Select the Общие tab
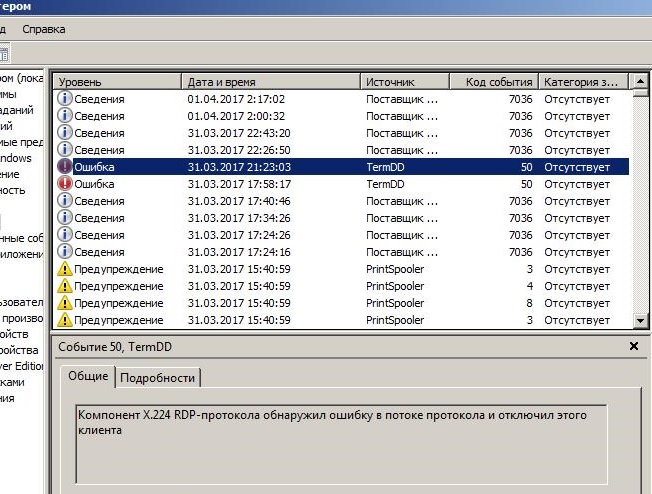 [87, 376]
